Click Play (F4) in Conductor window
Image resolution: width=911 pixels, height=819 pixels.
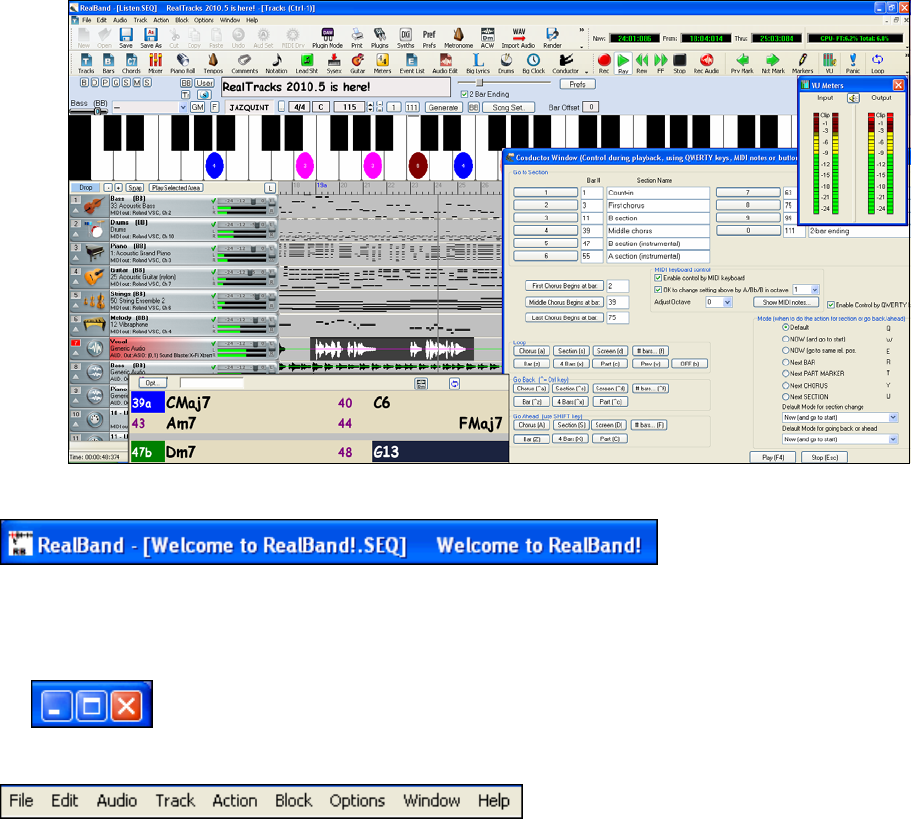click(x=773, y=457)
